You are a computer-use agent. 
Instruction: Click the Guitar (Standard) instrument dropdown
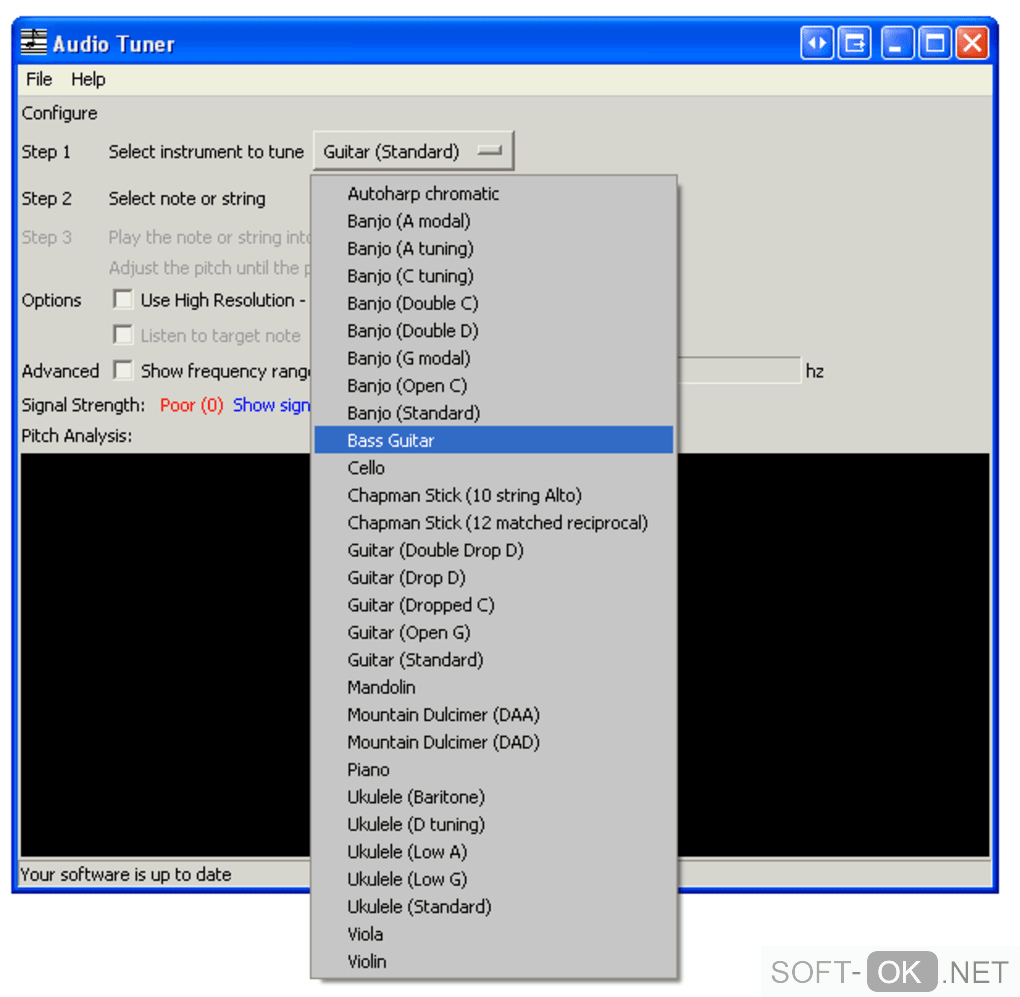point(413,151)
